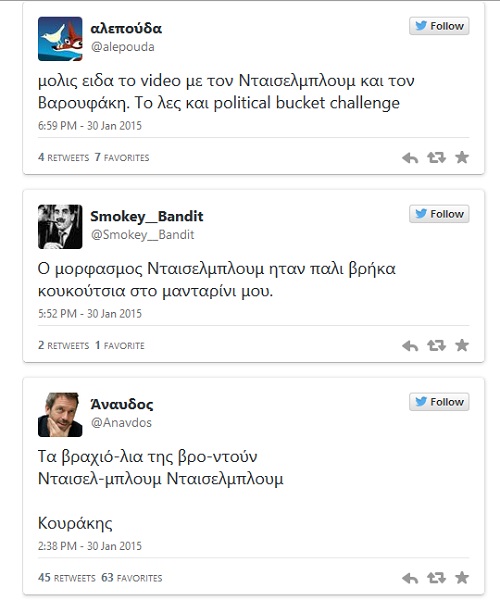Favorite the @Anavdos tweet

click(462, 577)
